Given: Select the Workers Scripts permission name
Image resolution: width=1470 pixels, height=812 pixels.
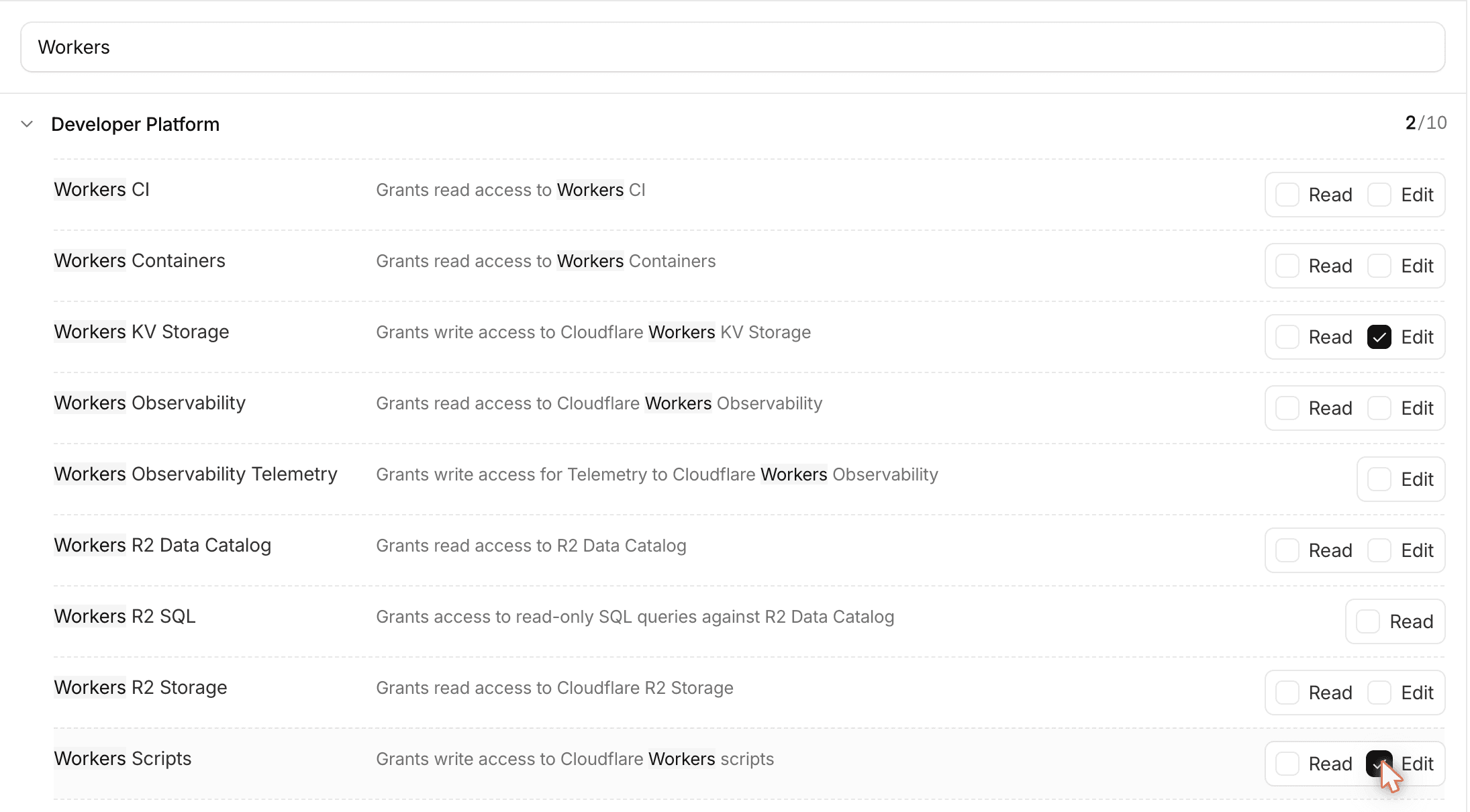Looking at the screenshot, I should tap(123, 758).
